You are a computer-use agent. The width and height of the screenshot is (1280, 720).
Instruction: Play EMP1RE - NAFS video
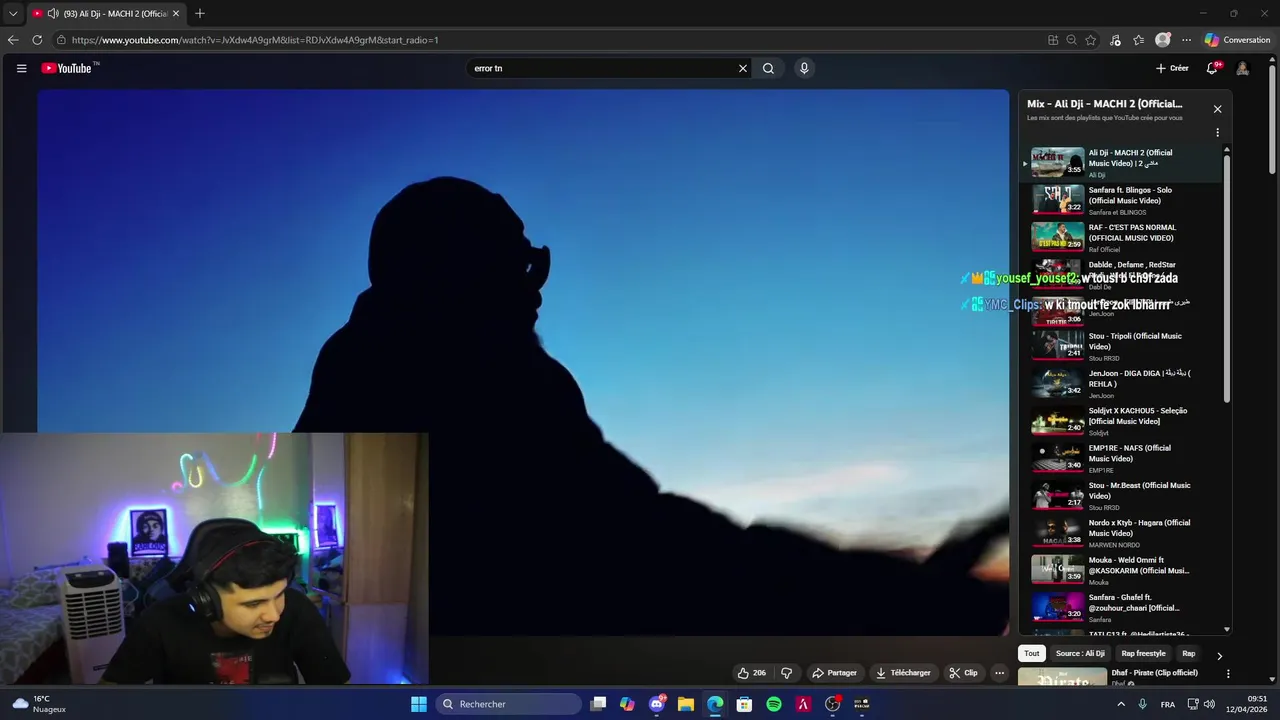tap(1120, 458)
